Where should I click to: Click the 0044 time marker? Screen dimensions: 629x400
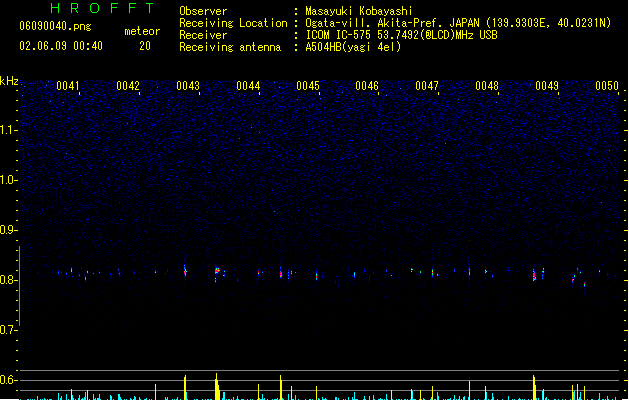(x=248, y=86)
